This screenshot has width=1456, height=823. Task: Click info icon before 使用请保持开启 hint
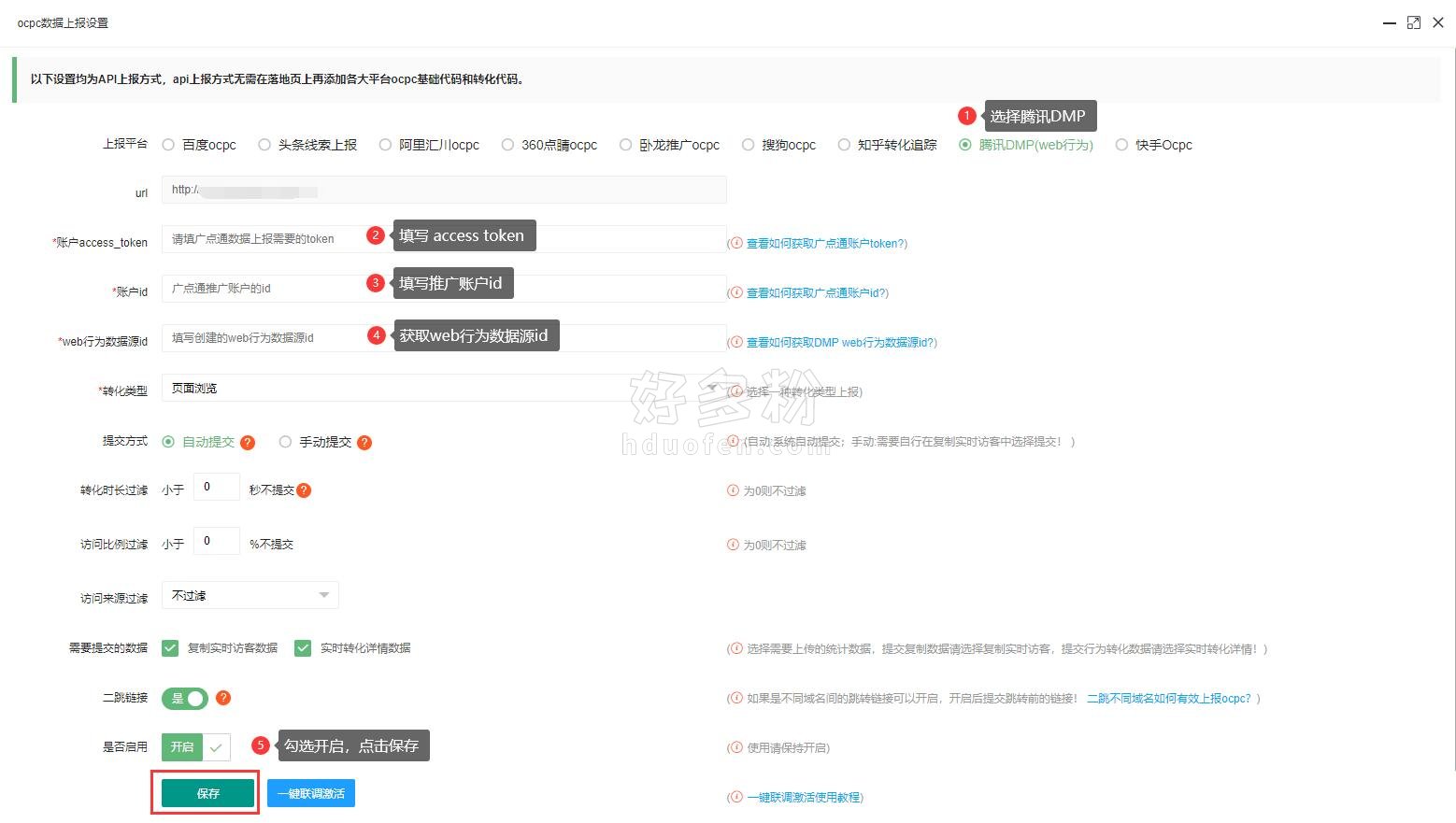click(x=736, y=747)
